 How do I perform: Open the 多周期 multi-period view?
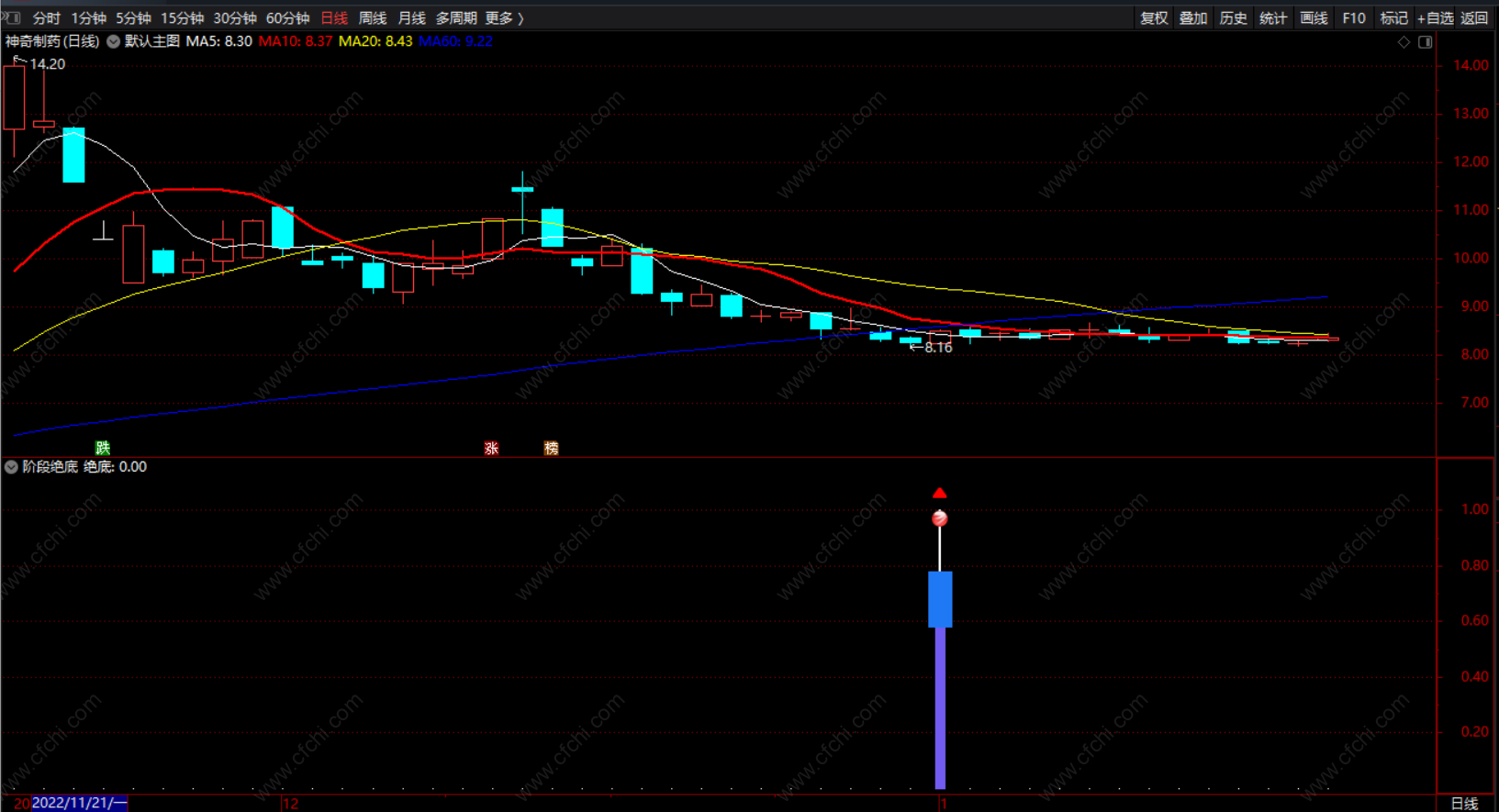pos(456,18)
